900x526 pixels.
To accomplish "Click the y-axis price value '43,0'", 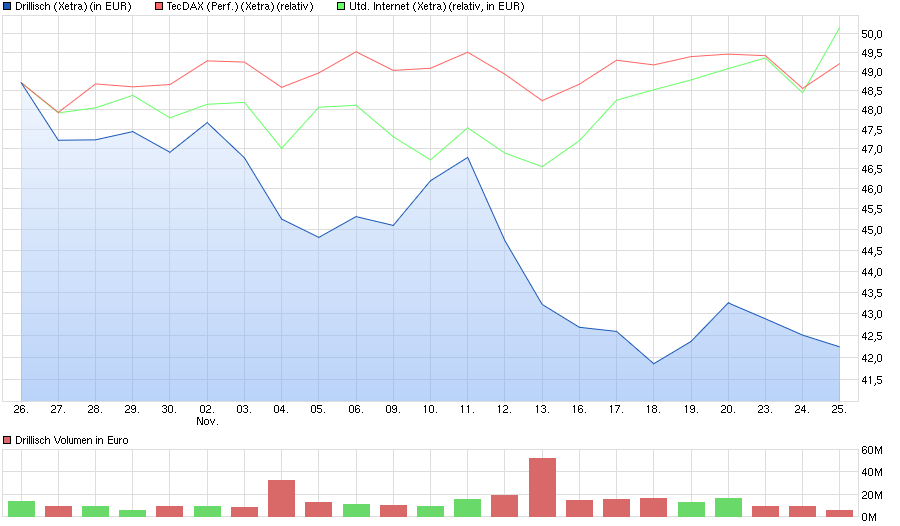I will [x=872, y=315].
